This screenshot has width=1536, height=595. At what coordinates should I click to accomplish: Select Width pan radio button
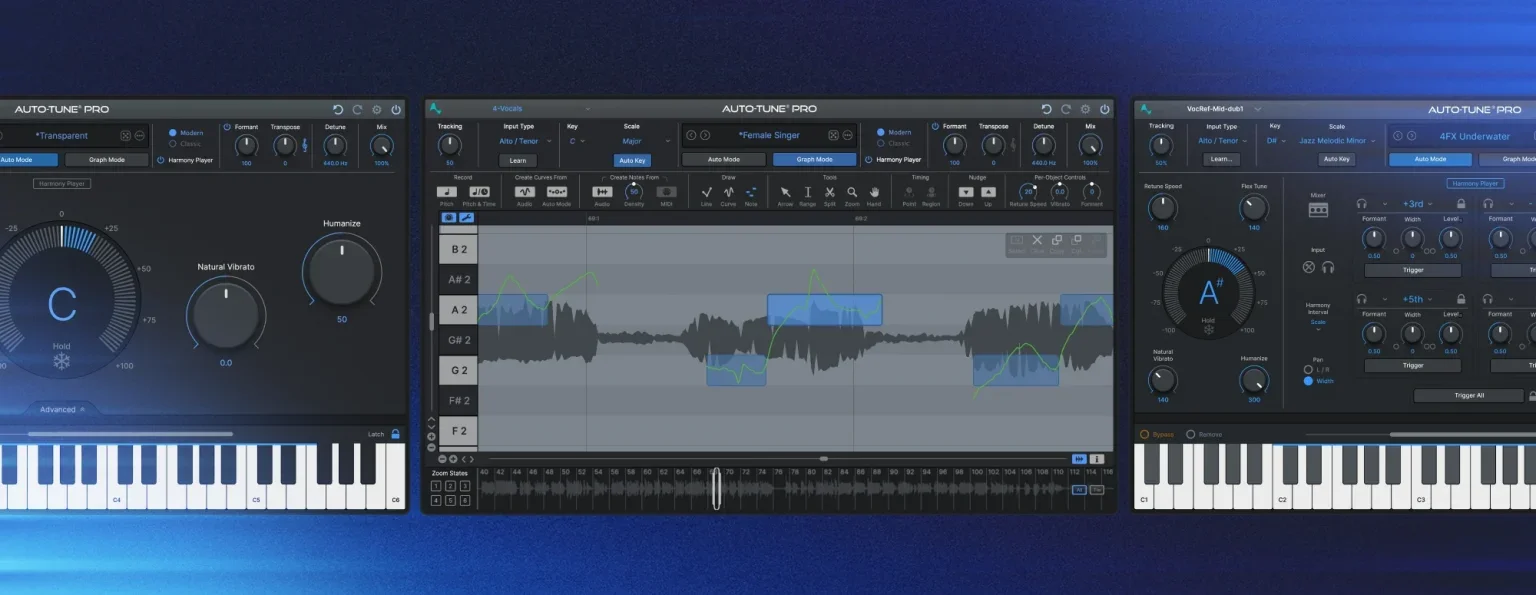[x=1308, y=381]
